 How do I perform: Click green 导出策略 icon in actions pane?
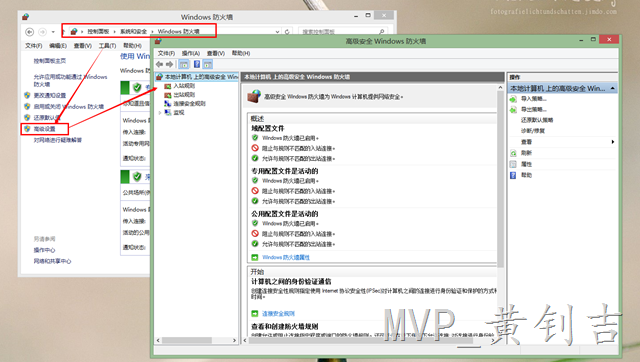tap(513, 109)
